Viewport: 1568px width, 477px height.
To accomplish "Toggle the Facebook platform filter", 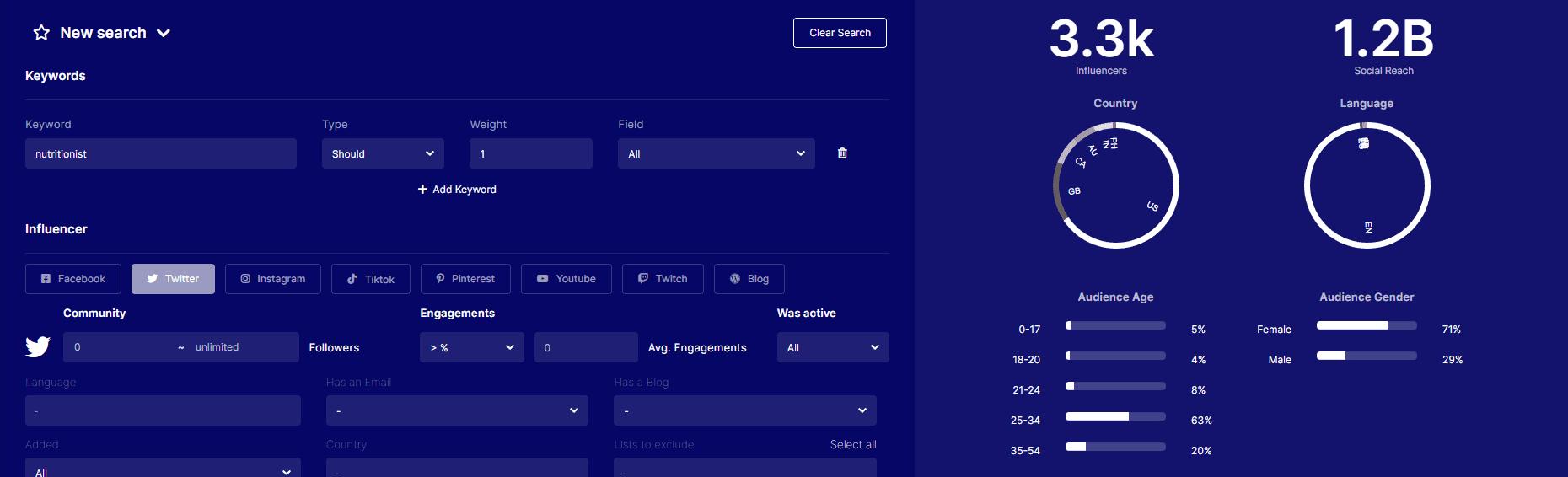I will [73, 279].
